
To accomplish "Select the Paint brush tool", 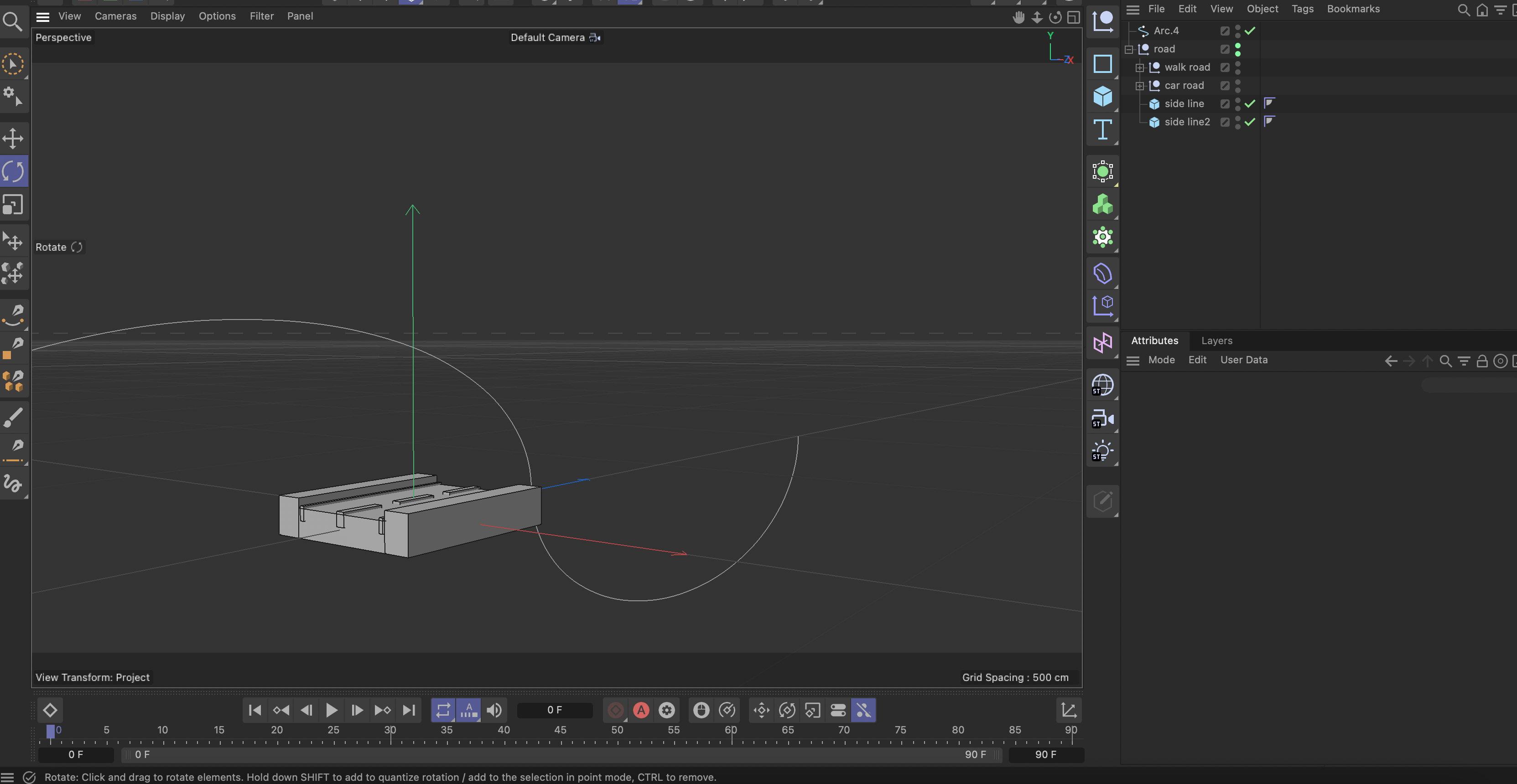I will pos(13,418).
